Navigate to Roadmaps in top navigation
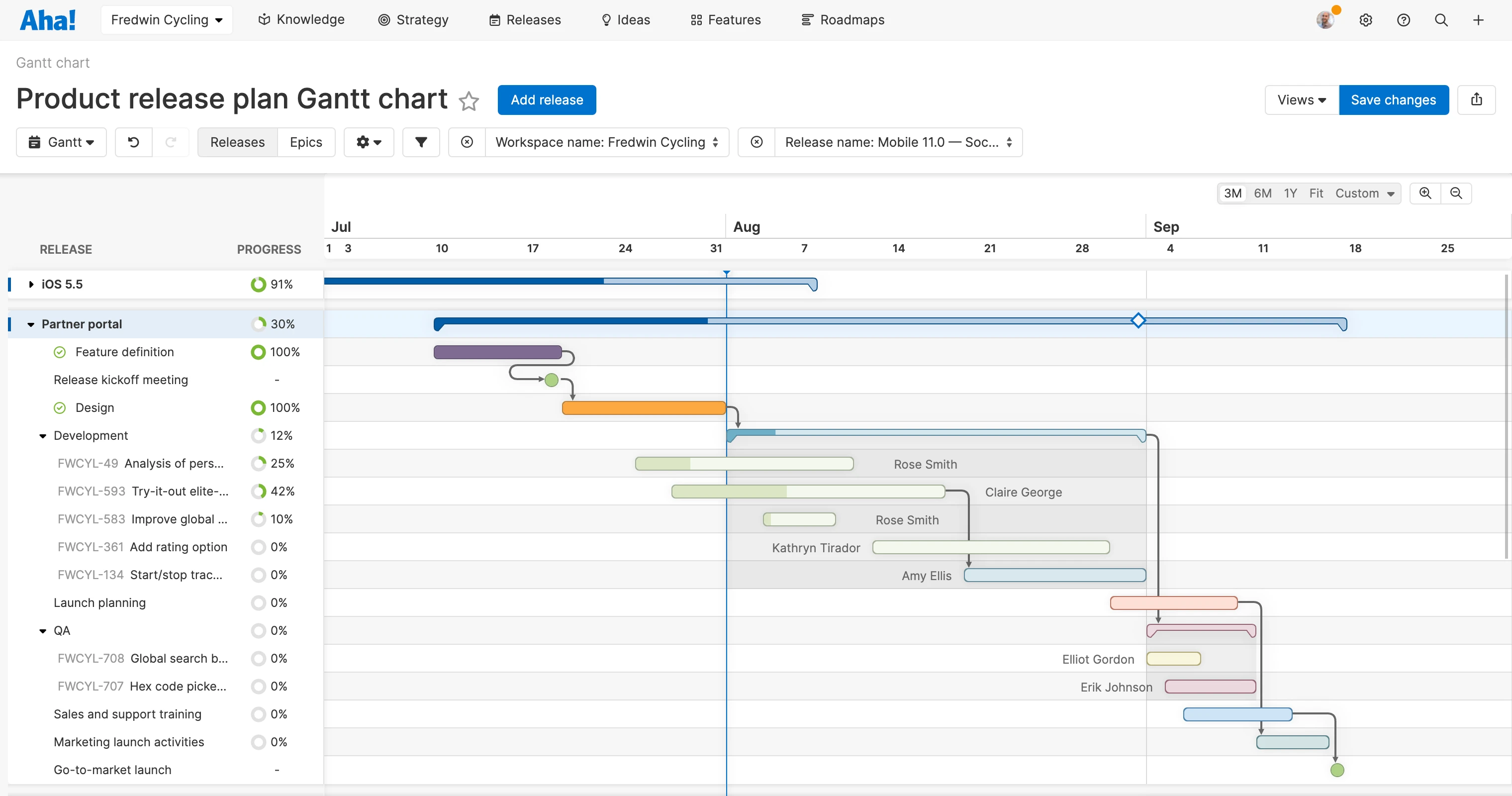The height and width of the screenshot is (796, 1512). 843,19
